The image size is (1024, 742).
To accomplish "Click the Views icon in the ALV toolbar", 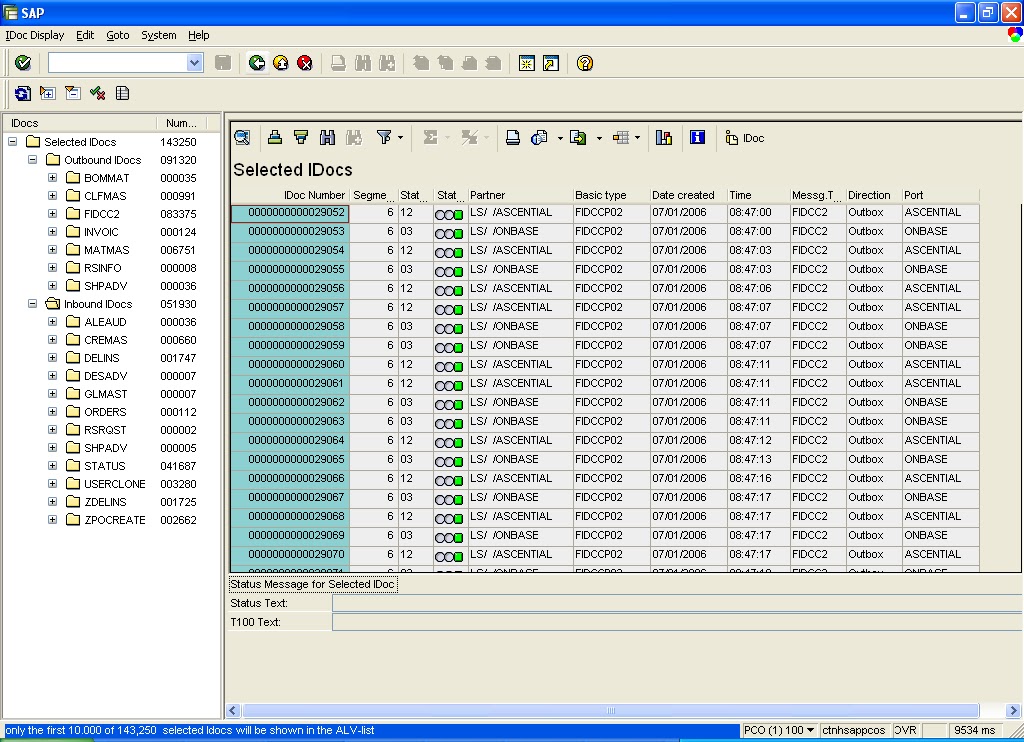I will coord(539,137).
